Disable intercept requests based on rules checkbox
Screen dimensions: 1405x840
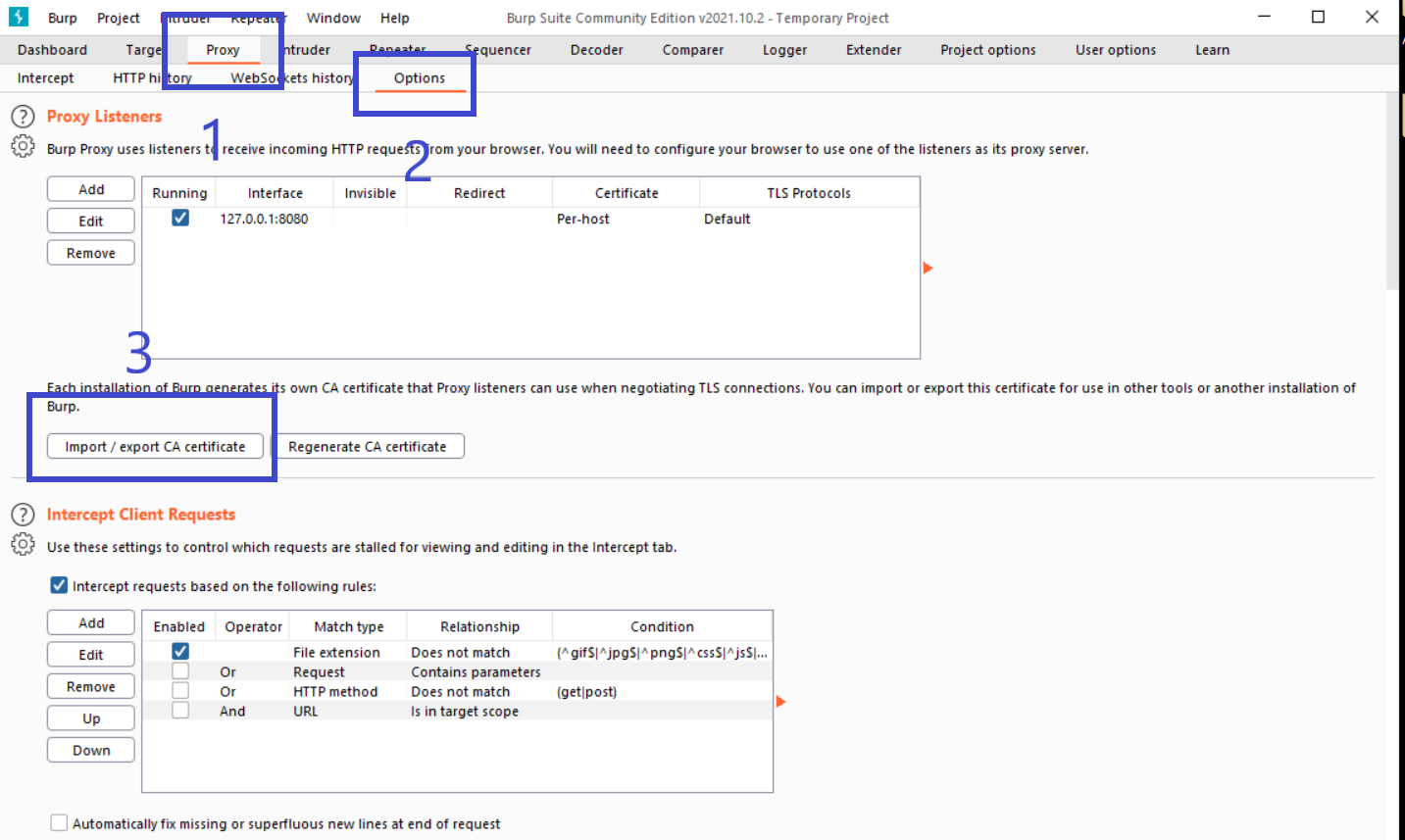[59, 585]
